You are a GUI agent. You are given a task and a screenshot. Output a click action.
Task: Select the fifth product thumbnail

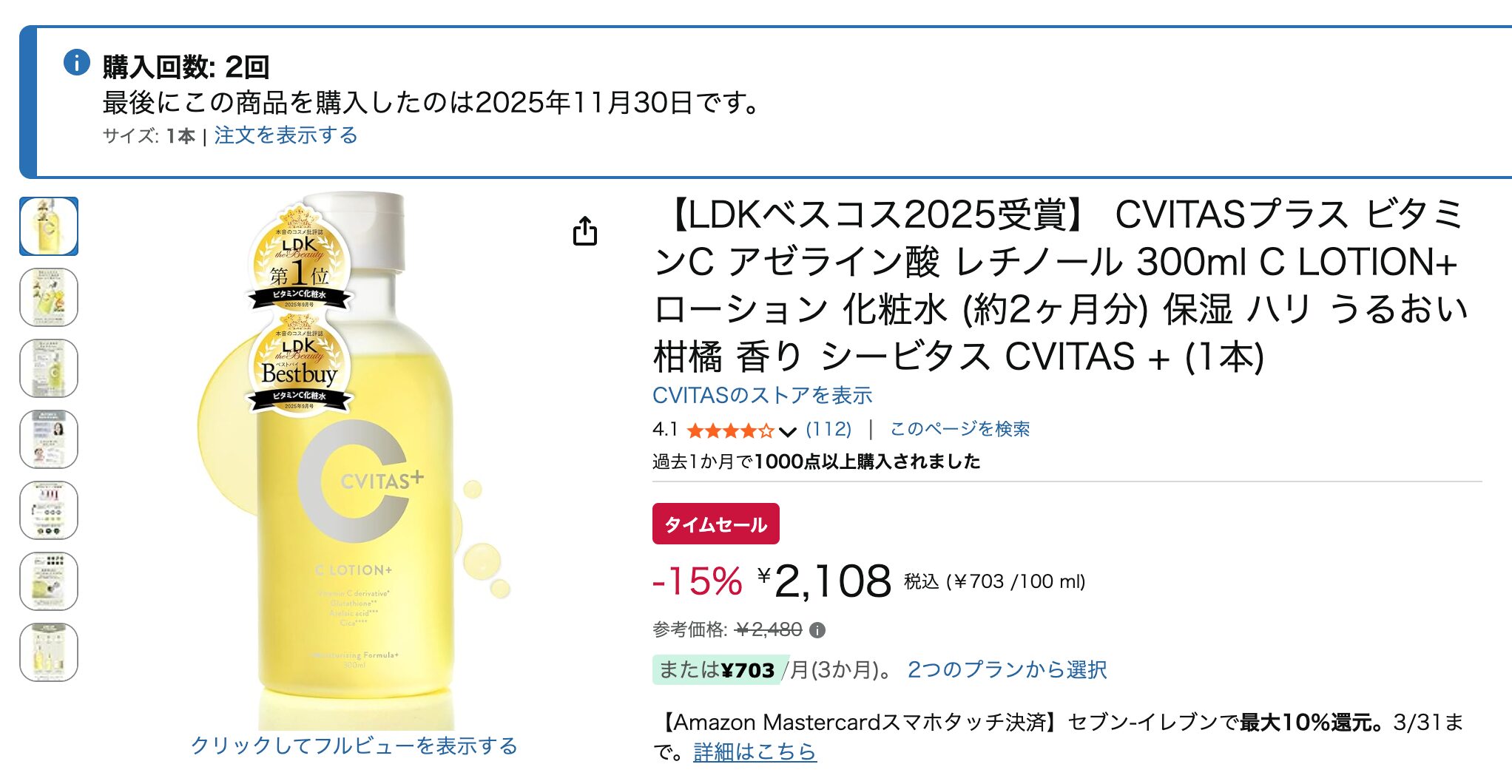click(x=49, y=510)
